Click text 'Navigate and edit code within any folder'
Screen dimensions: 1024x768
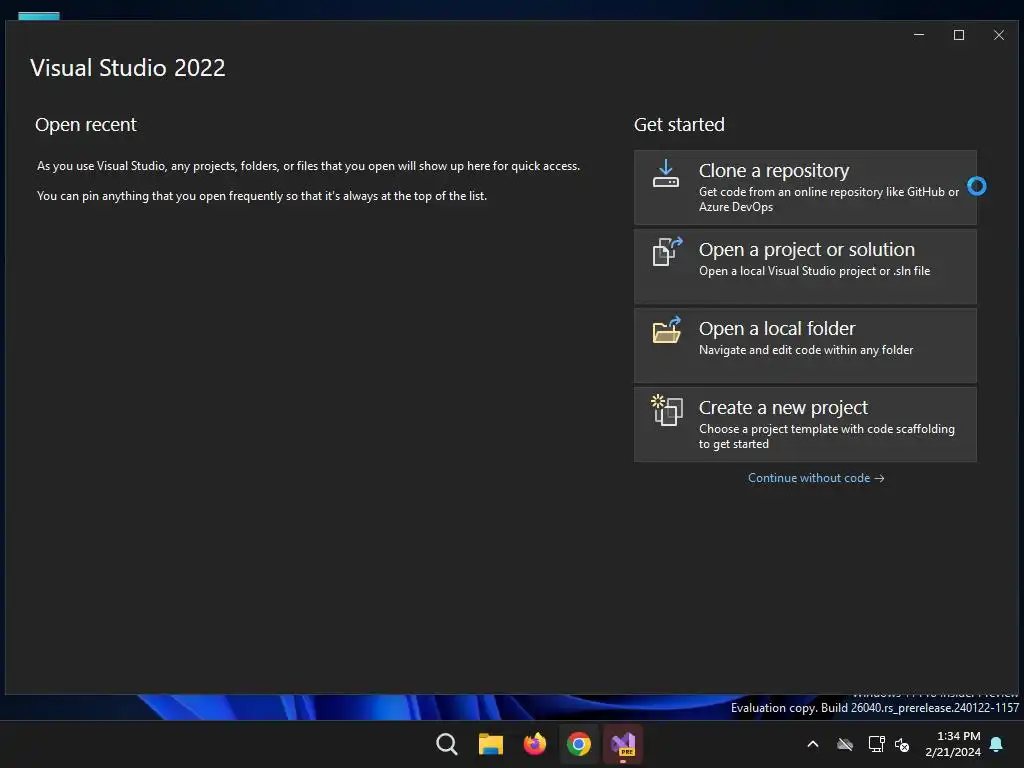click(806, 350)
